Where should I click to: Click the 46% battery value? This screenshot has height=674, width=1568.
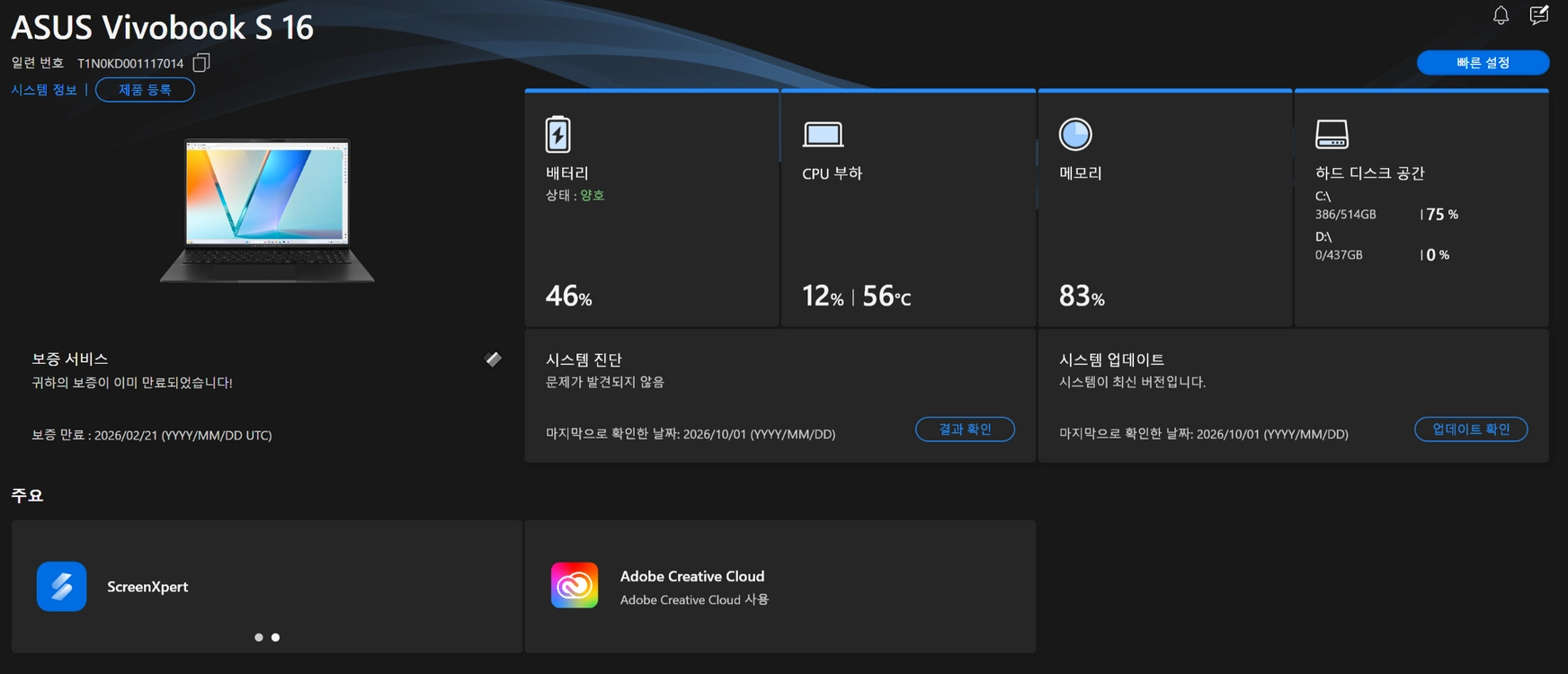click(x=568, y=296)
